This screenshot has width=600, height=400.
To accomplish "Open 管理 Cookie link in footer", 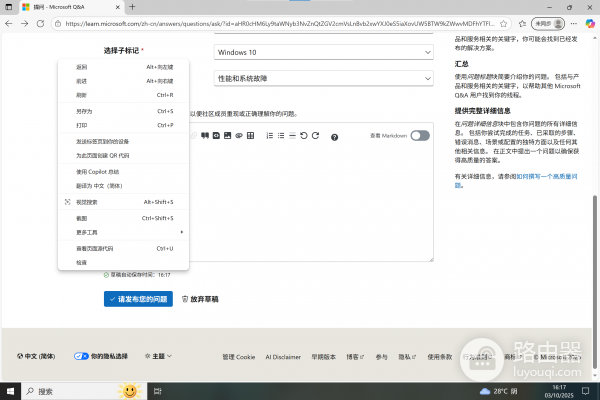I will pyautogui.click(x=239, y=357).
